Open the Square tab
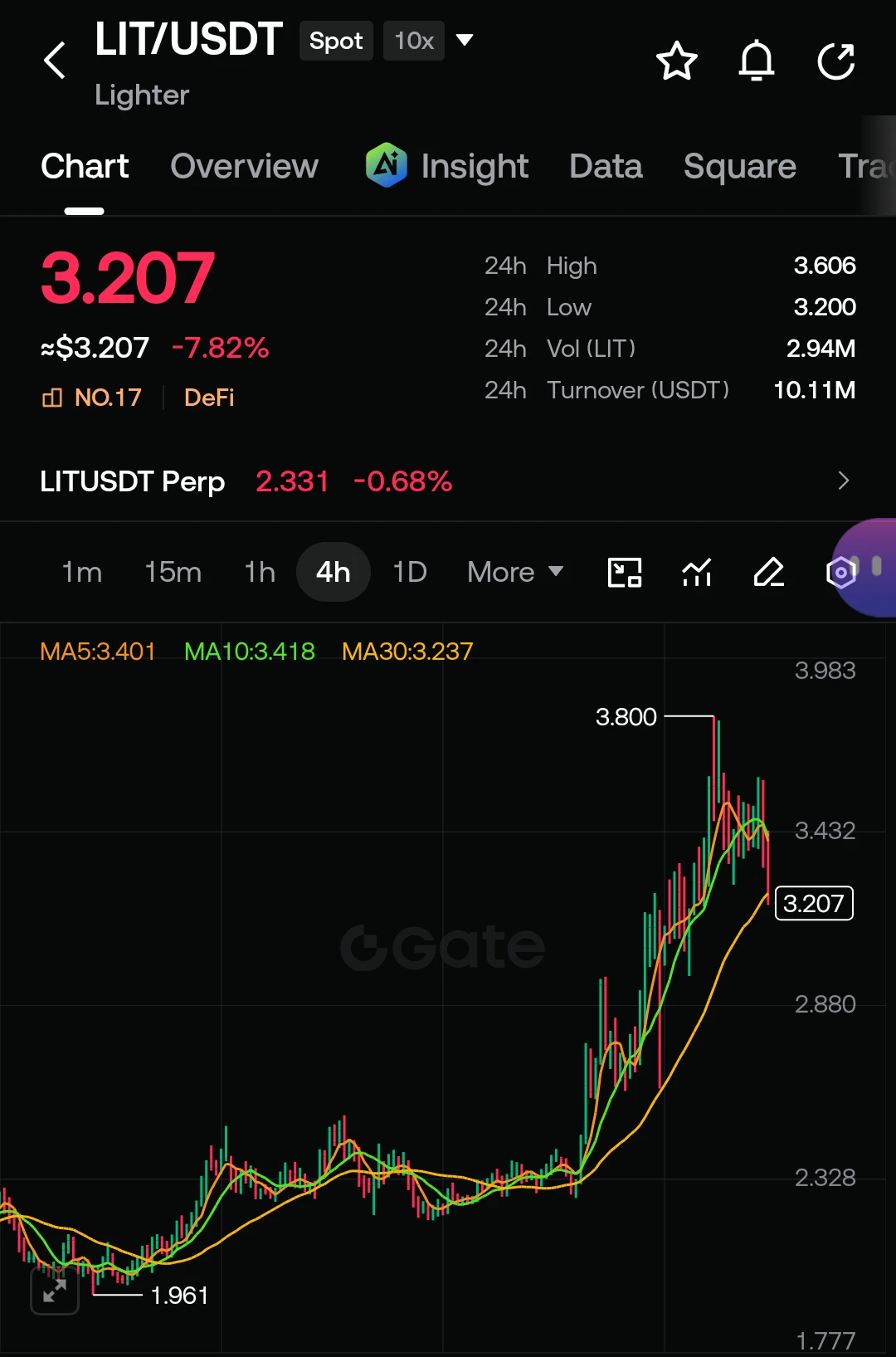The image size is (896, 1357). pyautogui.click(x=740, y=167)
